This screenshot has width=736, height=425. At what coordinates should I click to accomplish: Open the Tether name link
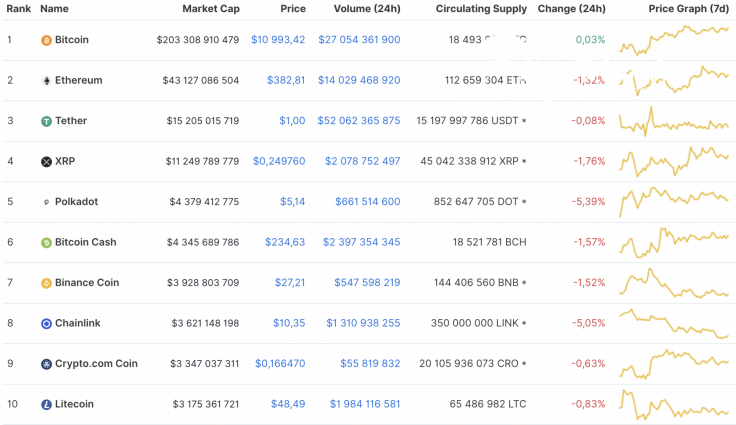71,120
